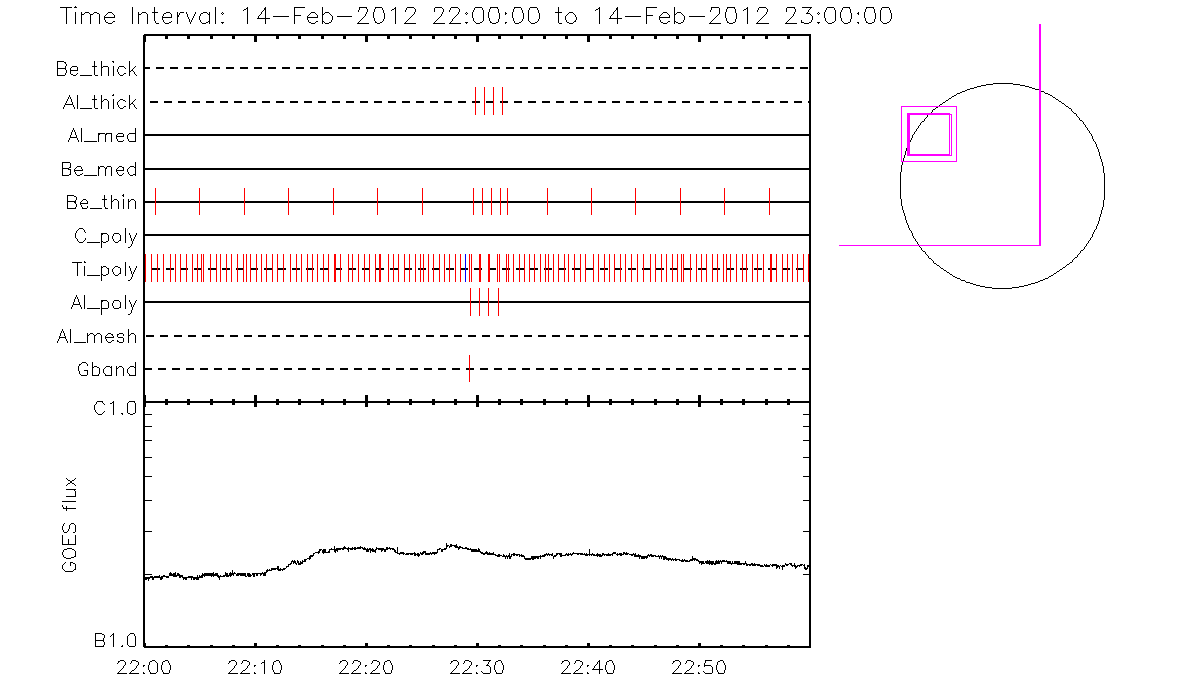Click the first Be_thin marker near 22:01
The image size is (1200, 700).
point(155,202)
